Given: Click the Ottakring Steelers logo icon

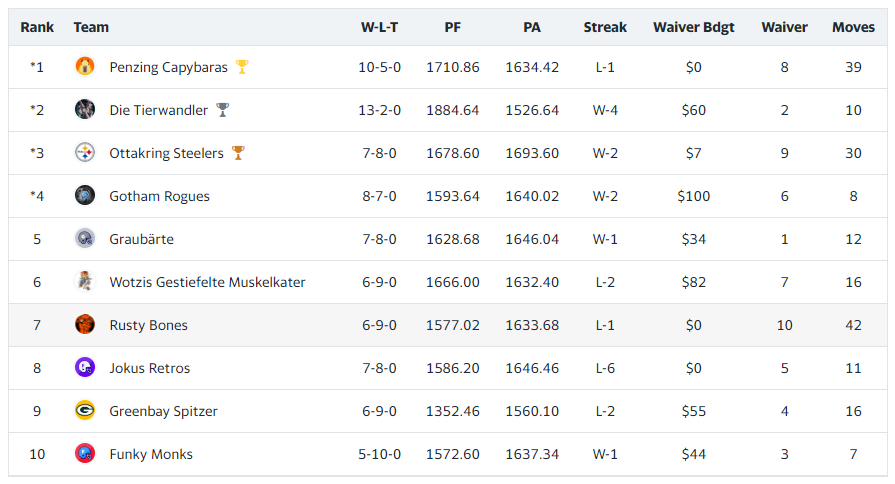Looking at the screenshot, I should coord(85,152).
